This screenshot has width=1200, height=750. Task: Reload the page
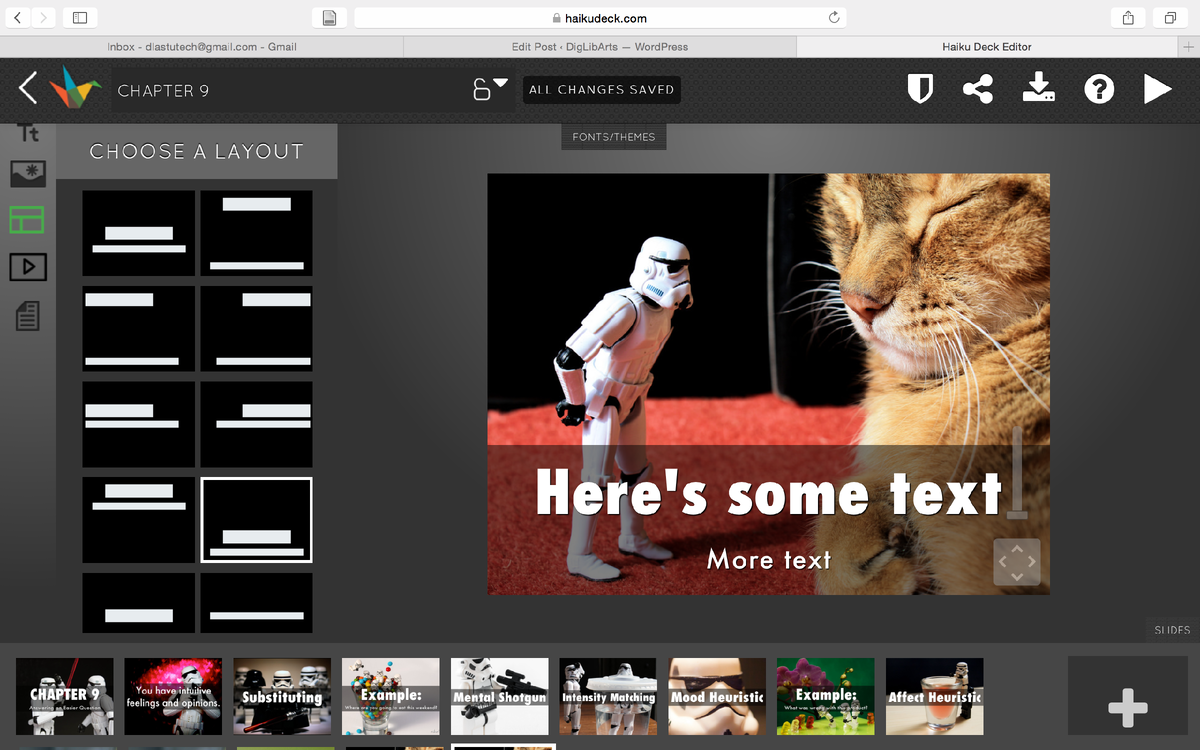(834, 18)
